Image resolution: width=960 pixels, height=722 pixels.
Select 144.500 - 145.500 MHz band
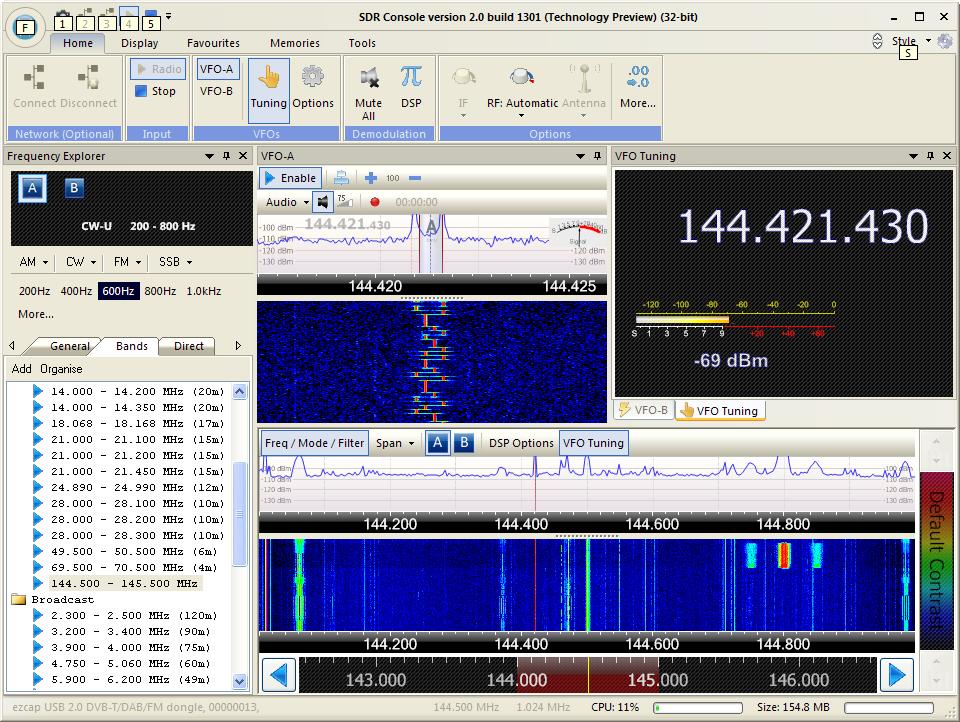tap(124, 584)
